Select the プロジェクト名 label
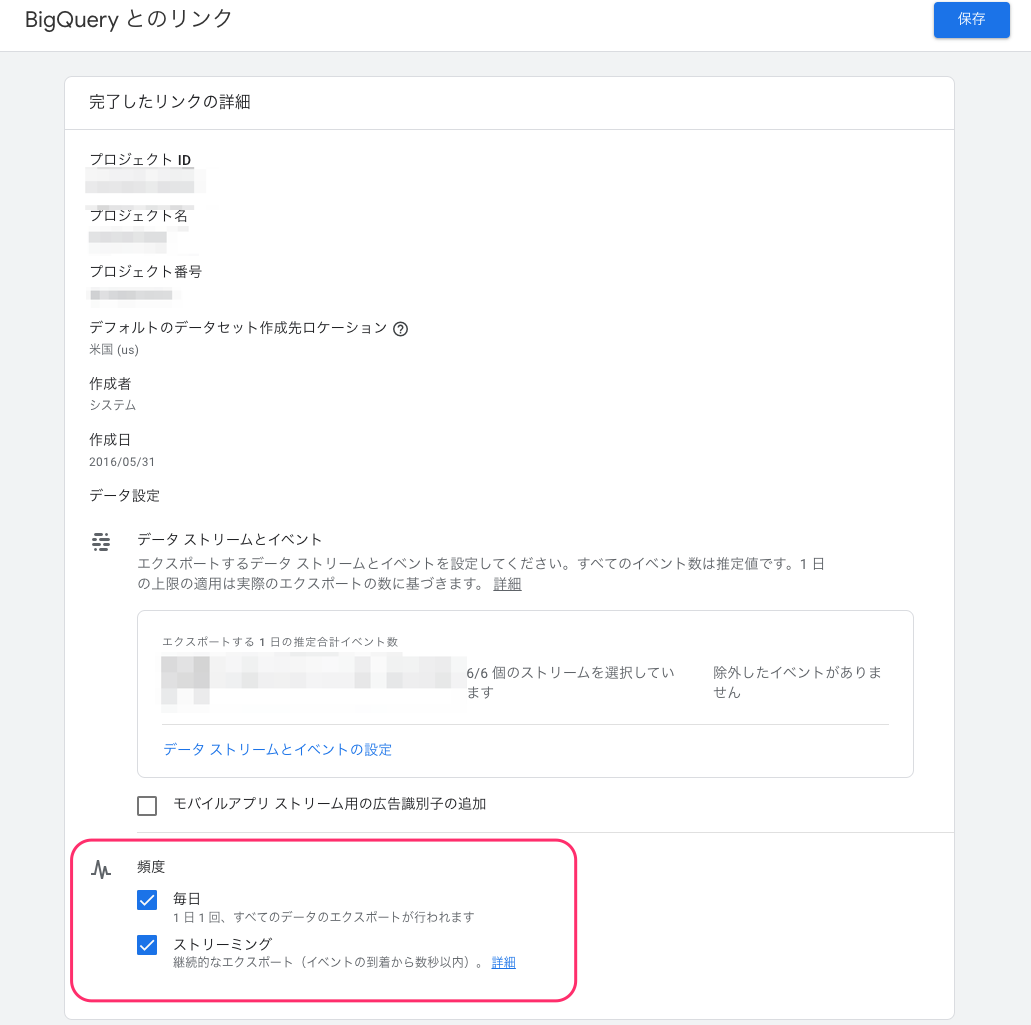1031x1025 pixels. [138, 216]
